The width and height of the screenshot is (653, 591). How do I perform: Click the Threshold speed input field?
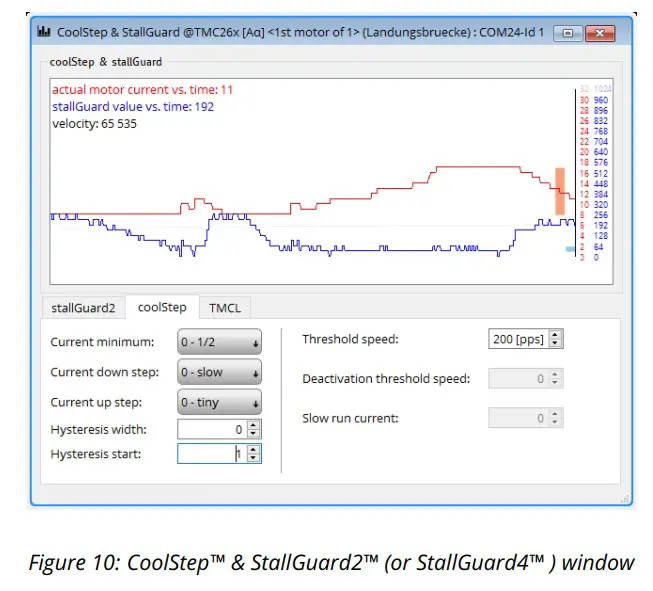pos(518,339)
